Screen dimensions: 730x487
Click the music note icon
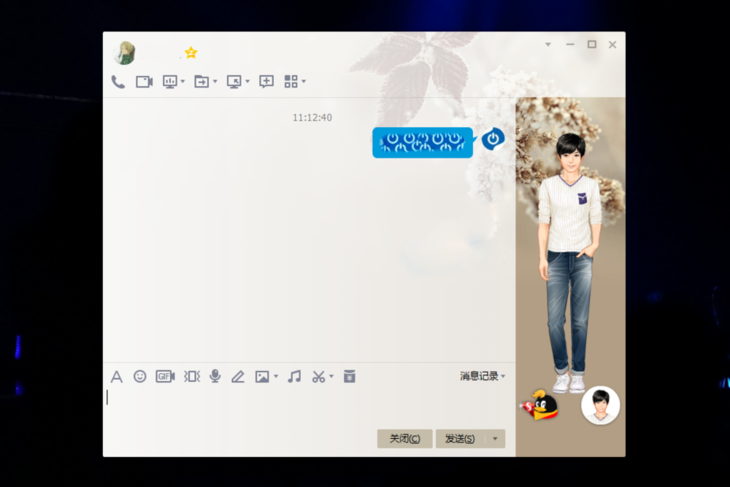click(x=294, y=376)
